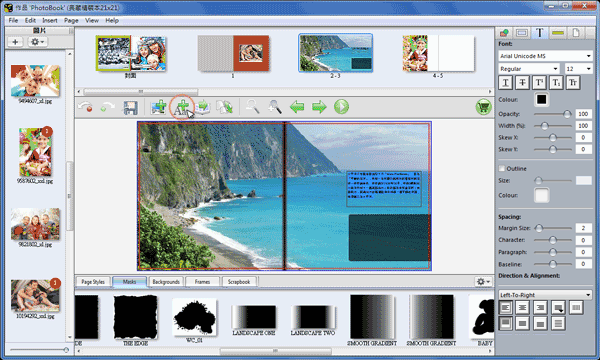The image size is (600, 360).
Task: Click the zoom in magnifier icon
Action: pos(275,107)
